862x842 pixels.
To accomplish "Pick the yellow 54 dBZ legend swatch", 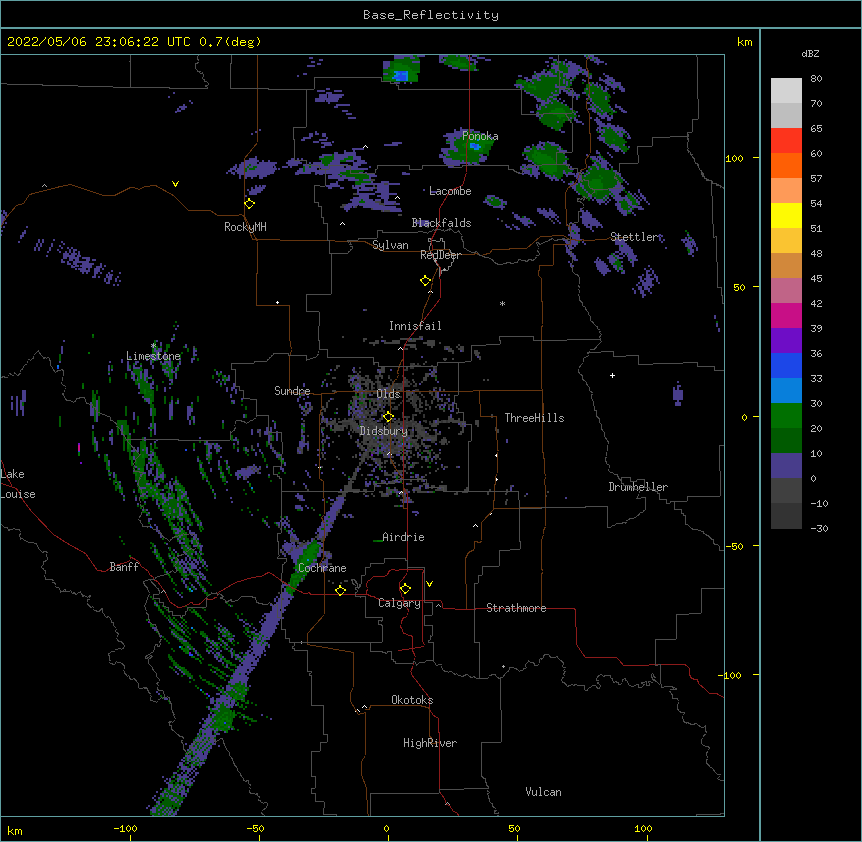I will (x=786, y=215).
